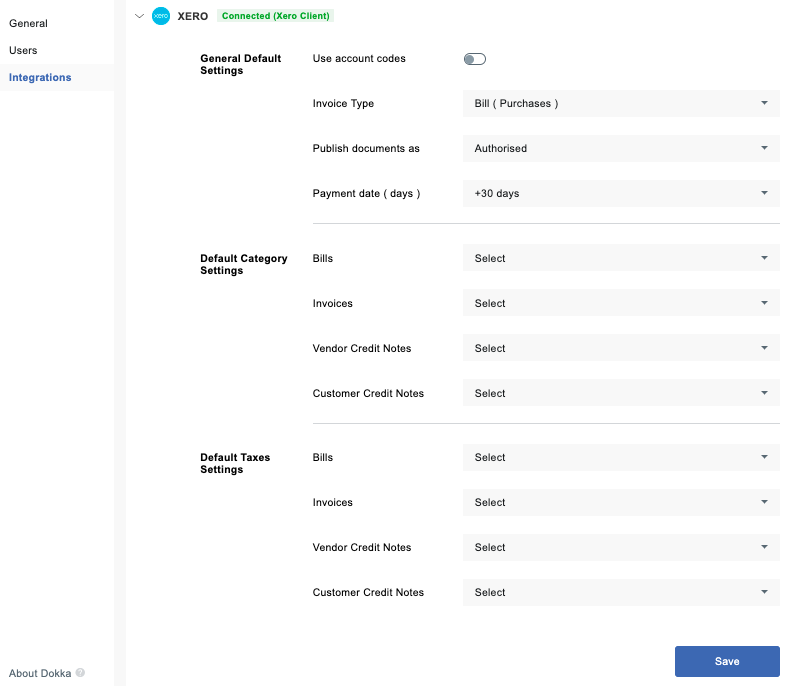
Task: Open Vendor Credit Notes taxes dropdown
Action: coord(620,547)
